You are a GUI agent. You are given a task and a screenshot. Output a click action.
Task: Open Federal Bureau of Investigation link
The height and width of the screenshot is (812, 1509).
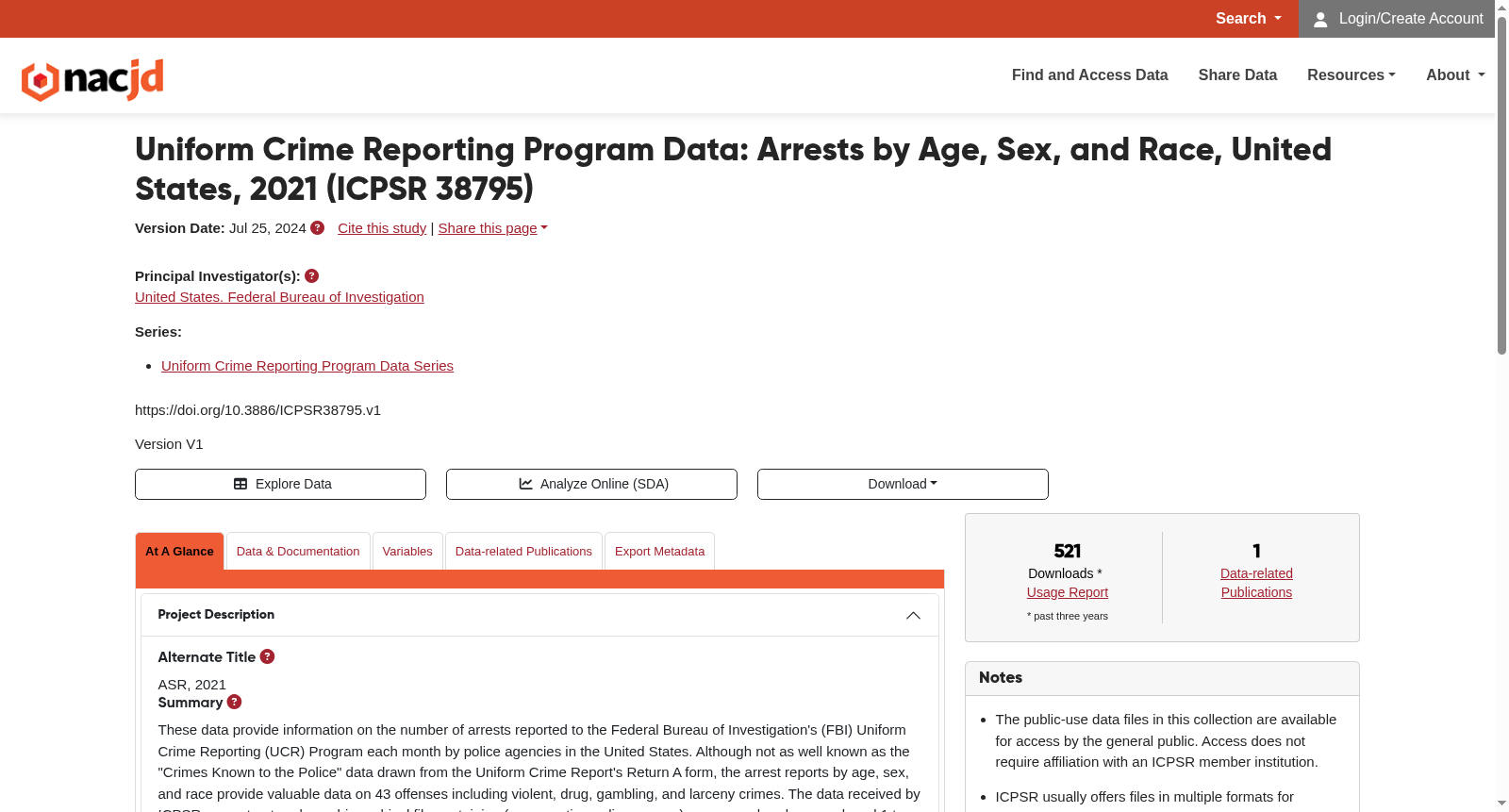coord(279,297)
